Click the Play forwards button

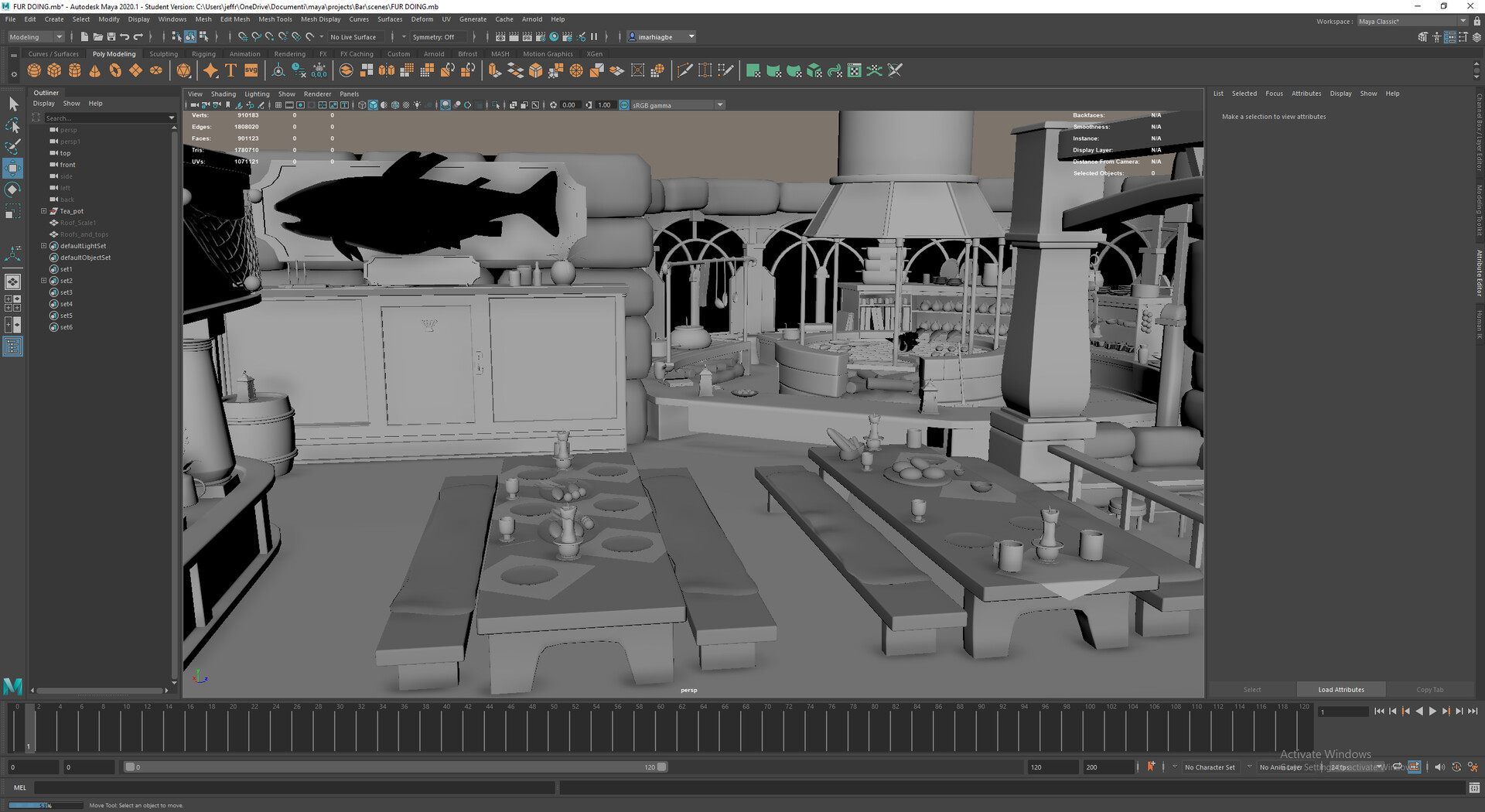click(x=1432, y=711)
